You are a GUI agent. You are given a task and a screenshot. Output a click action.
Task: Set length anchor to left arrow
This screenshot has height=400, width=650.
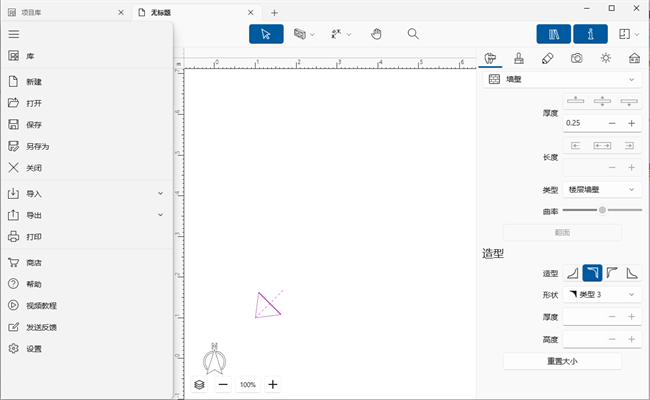[x=575, y=145]
